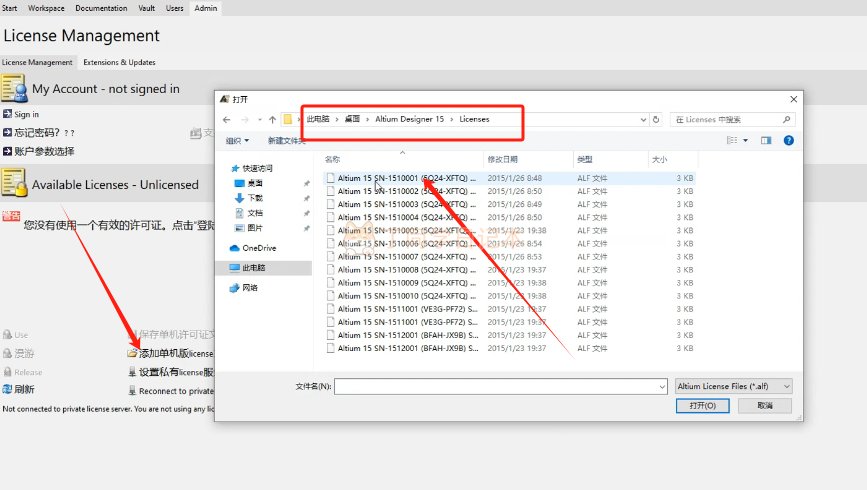Refresh the address bar folder view
Viewport: 867px width, 490px height.
point(656,119)
